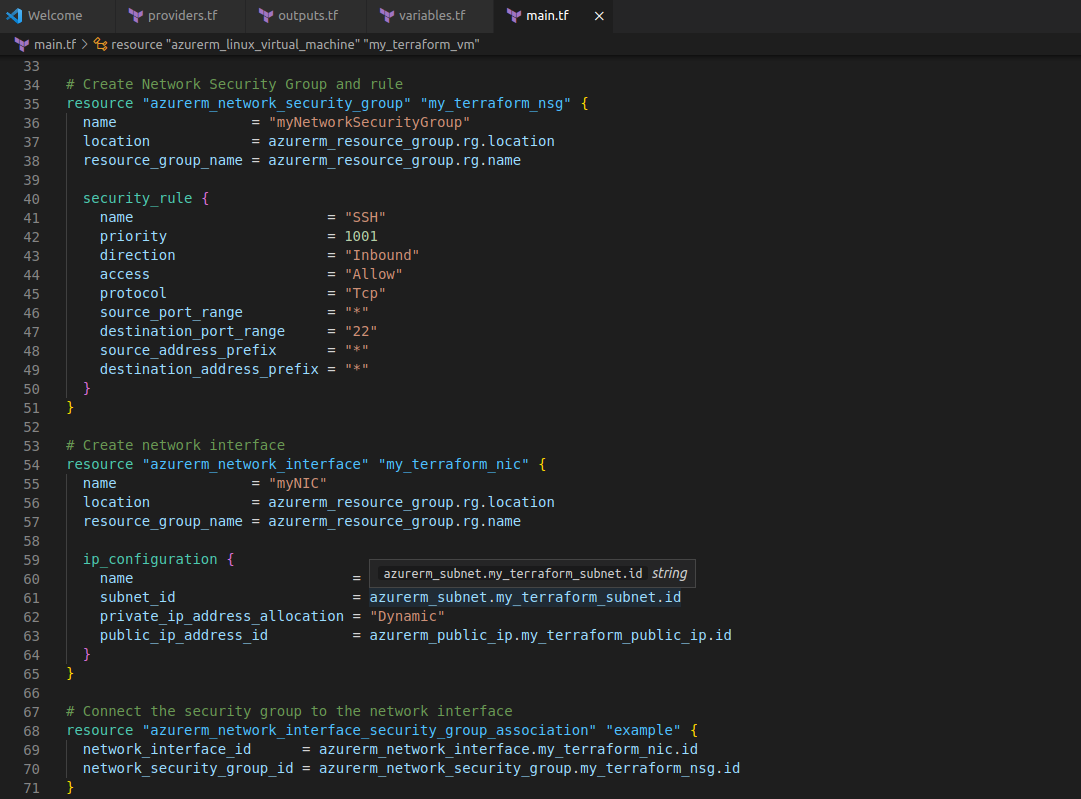The width and height of the screenshot is (1081, 799).
Task: Go to the variables.tf tab label
Action: click(x=432, y=16)
